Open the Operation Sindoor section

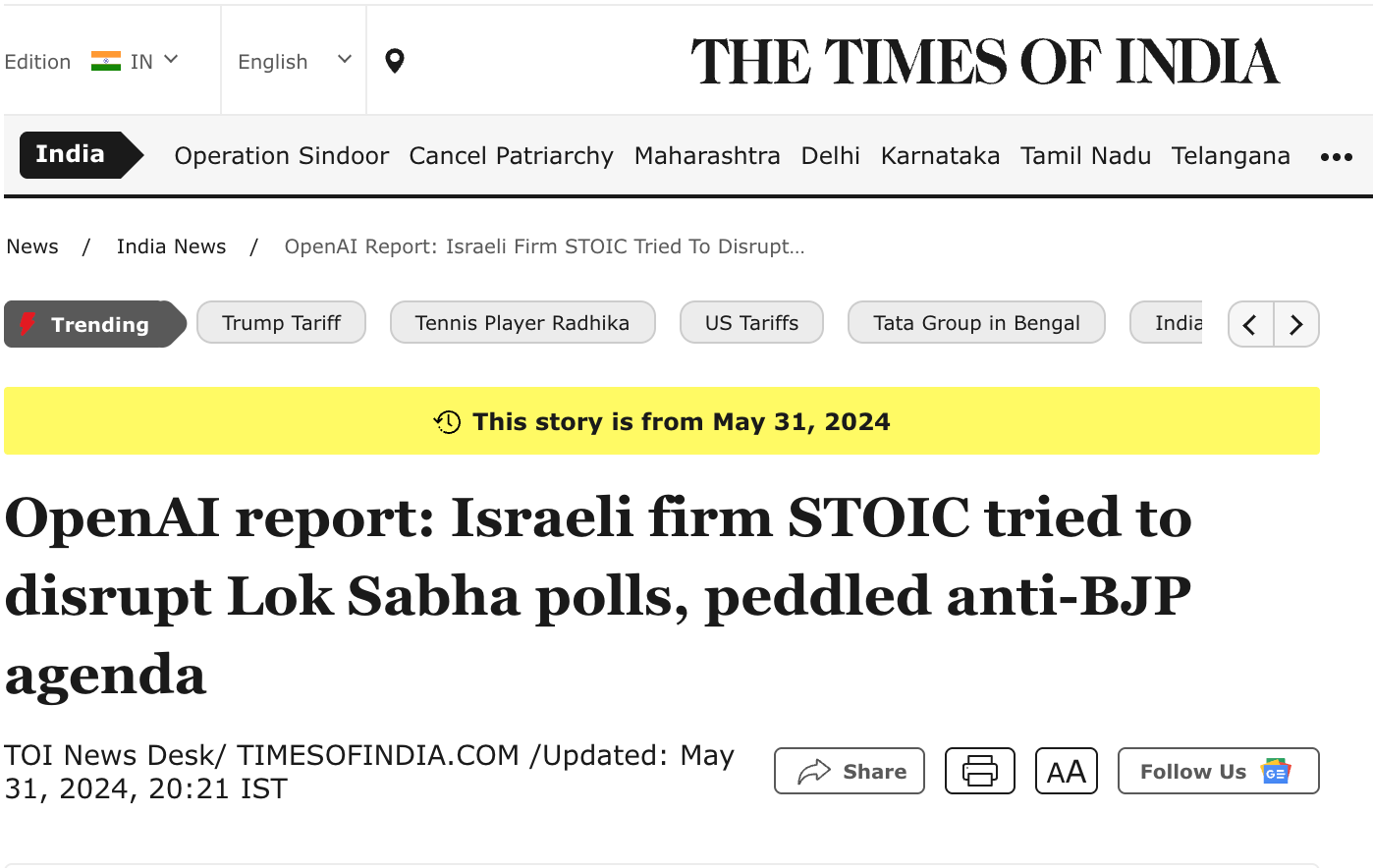click(282, 156)
